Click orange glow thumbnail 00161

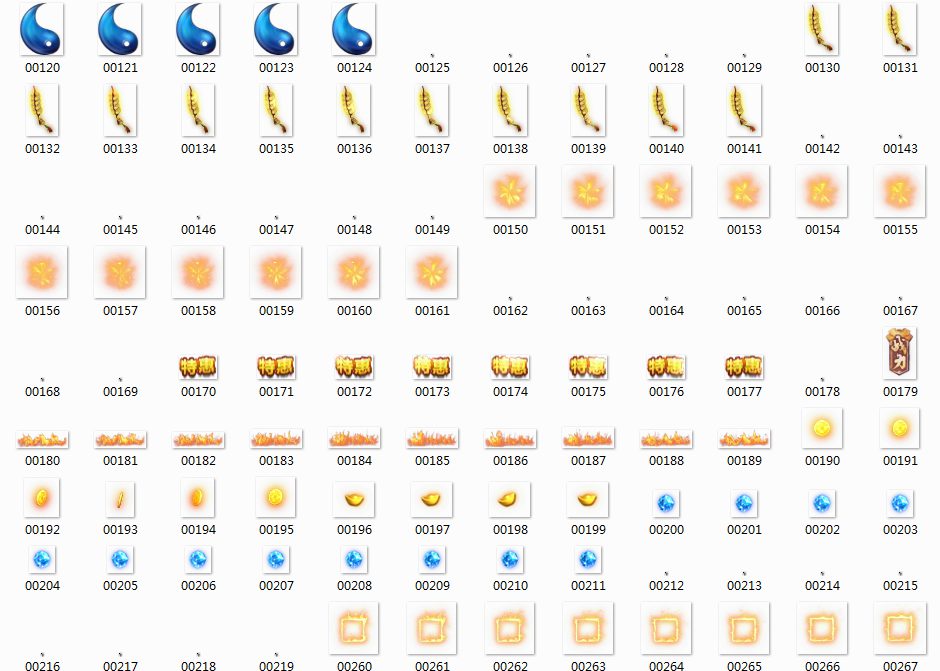(x=432, y=272)
